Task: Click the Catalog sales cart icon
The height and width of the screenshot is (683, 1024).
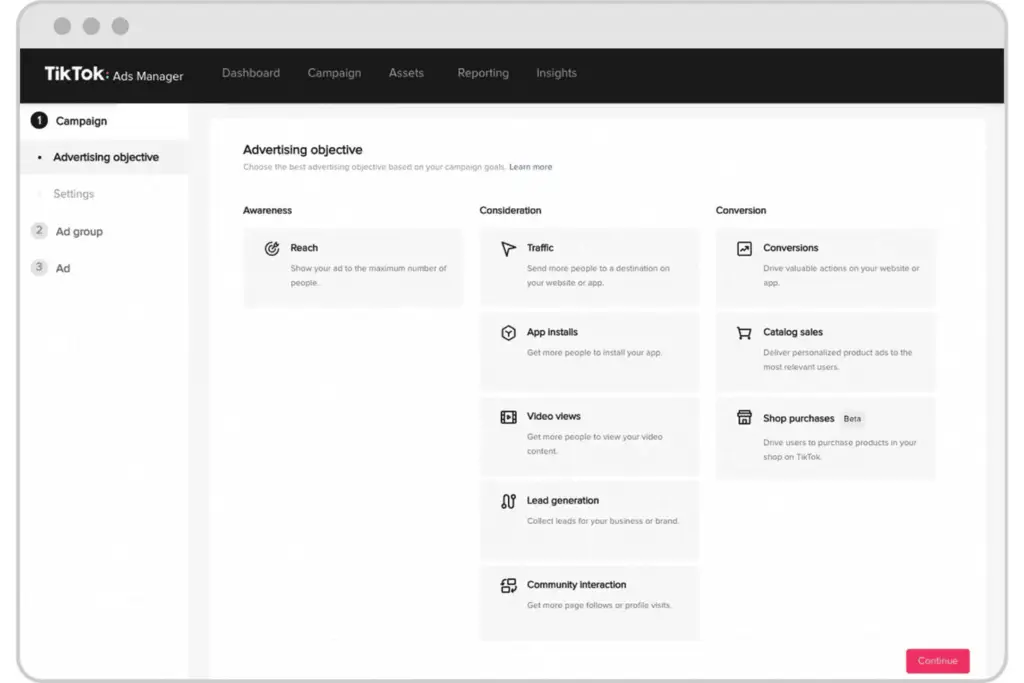Action: pos(744,333)
